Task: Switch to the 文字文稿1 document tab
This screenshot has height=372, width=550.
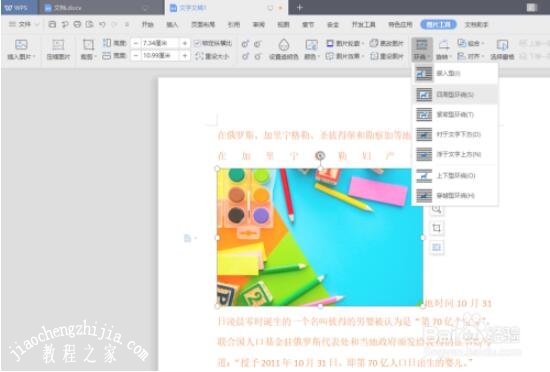Action: [226, 8]
